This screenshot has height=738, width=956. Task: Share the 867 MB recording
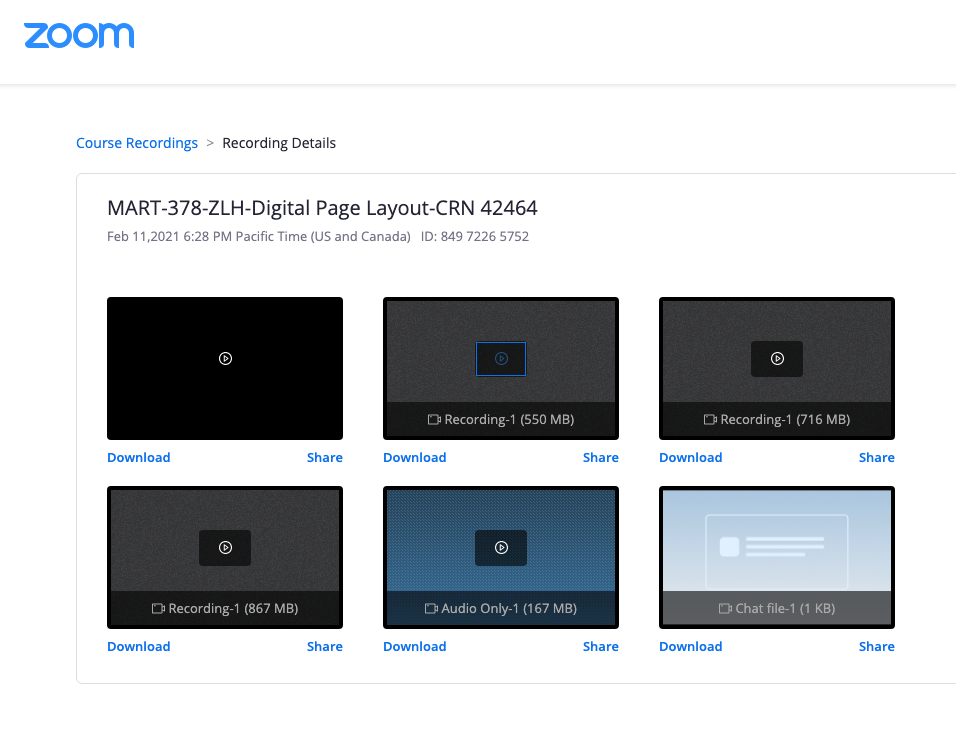tap(324, 647)
